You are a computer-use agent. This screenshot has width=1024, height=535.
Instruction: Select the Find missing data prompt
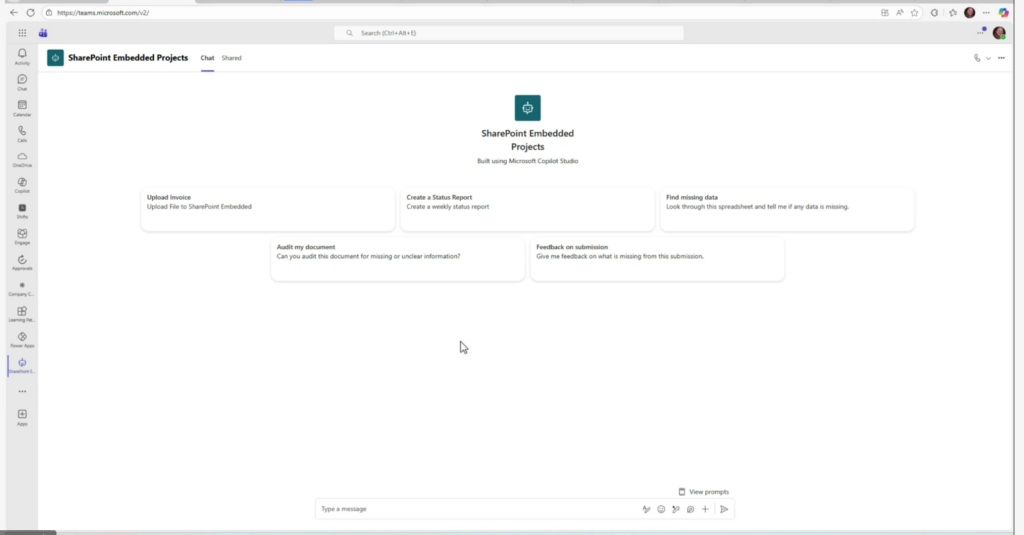point(787,210)
